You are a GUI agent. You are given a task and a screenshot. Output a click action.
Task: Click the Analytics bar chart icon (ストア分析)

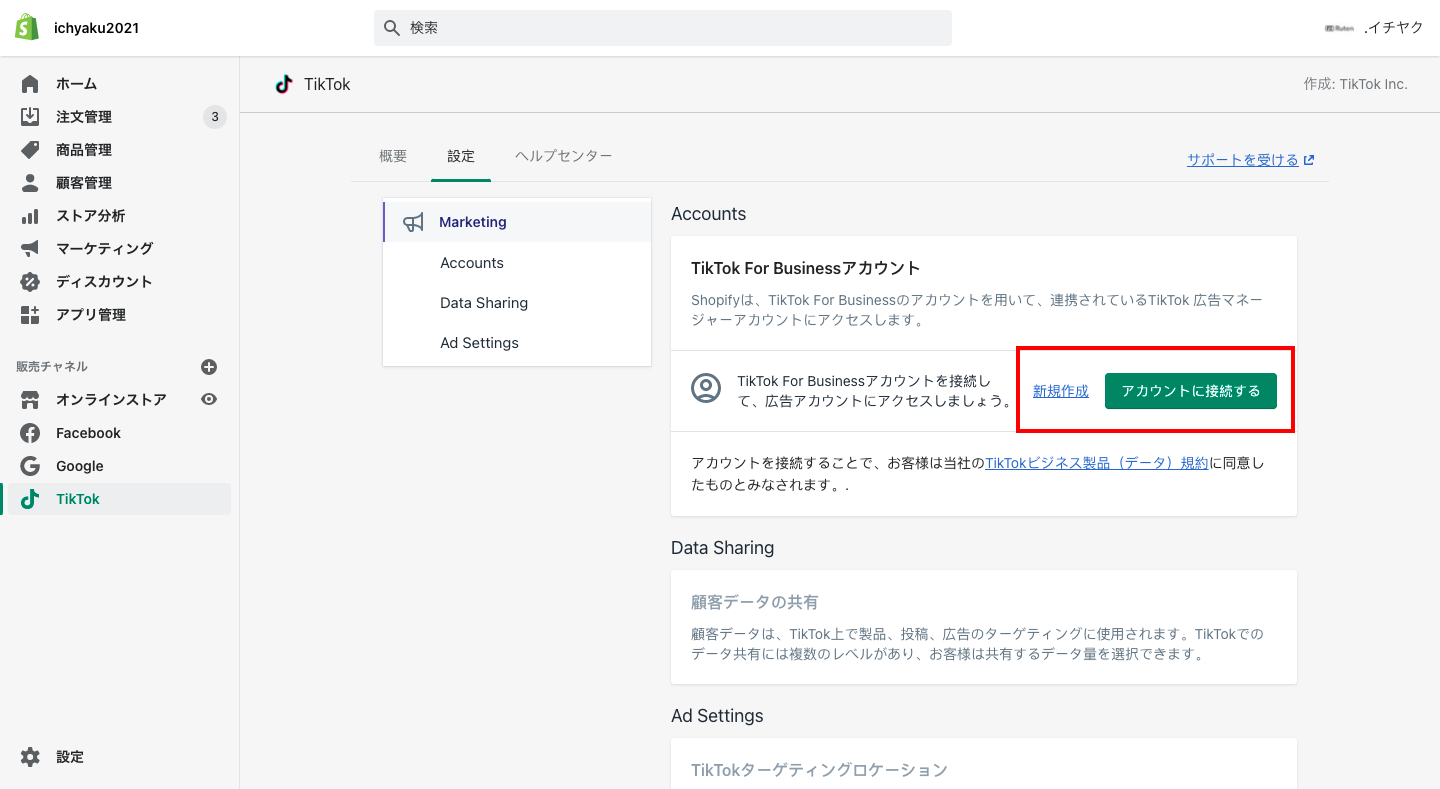pos(30,216)
